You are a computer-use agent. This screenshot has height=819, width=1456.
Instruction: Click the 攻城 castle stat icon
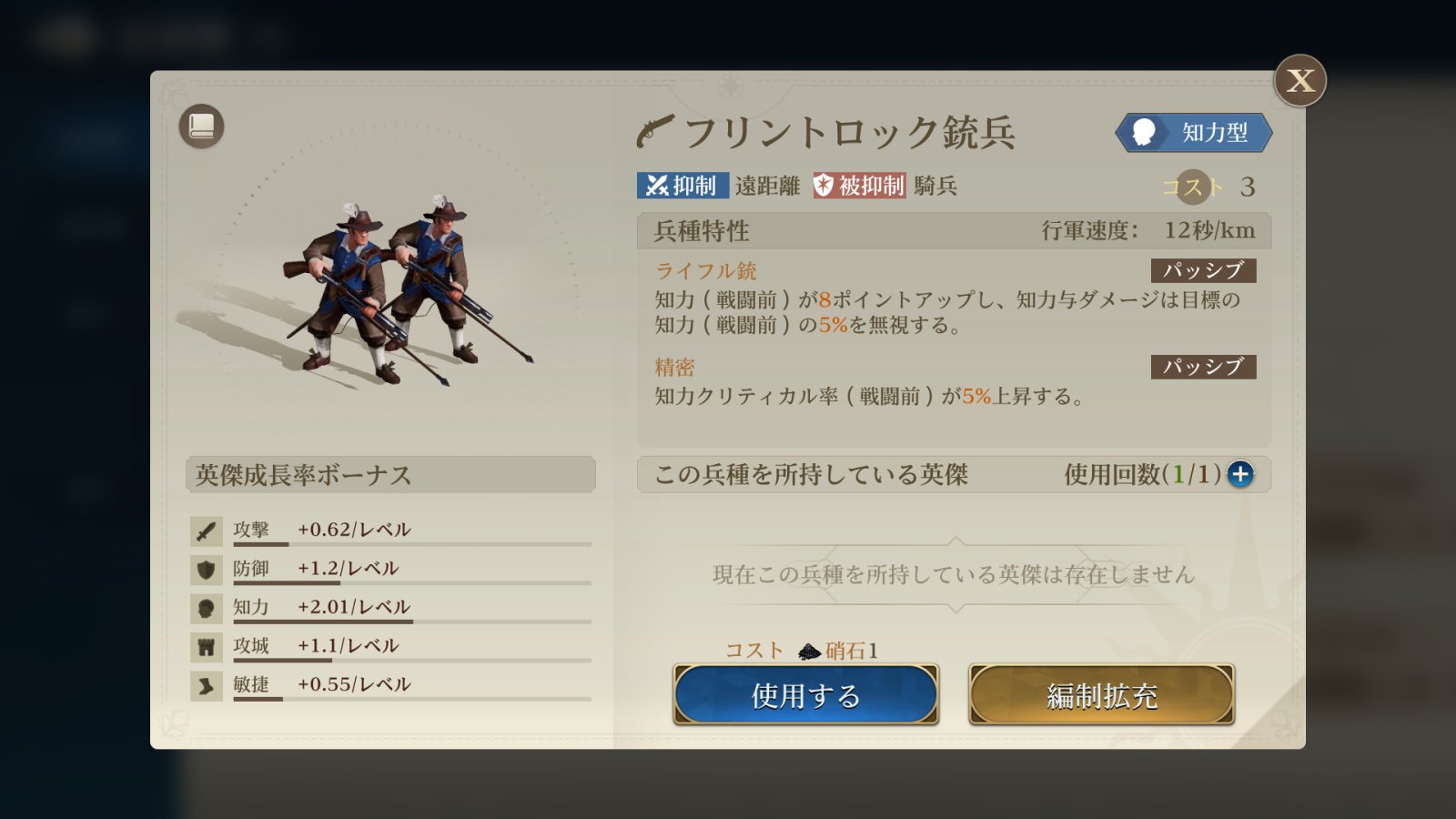[x=207, y=647]
